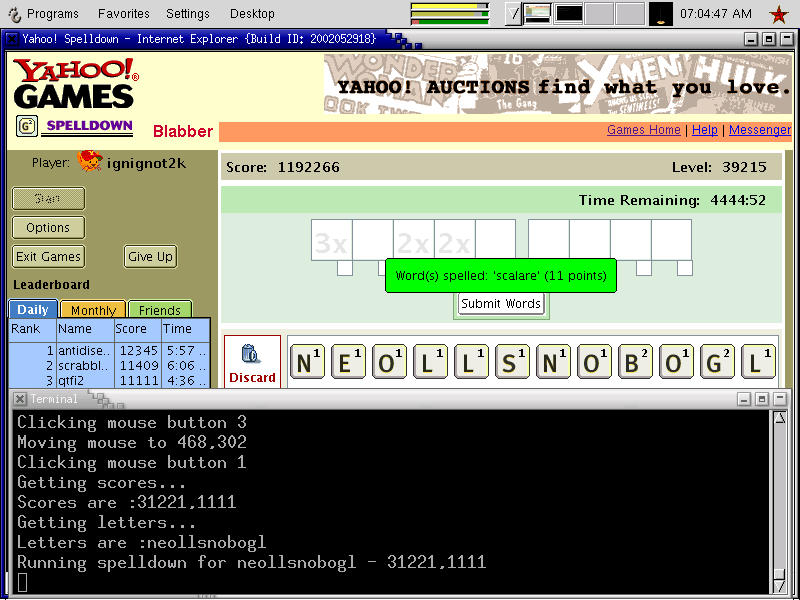Click the Name column header
Screen dimensions: 800x600
85,329
